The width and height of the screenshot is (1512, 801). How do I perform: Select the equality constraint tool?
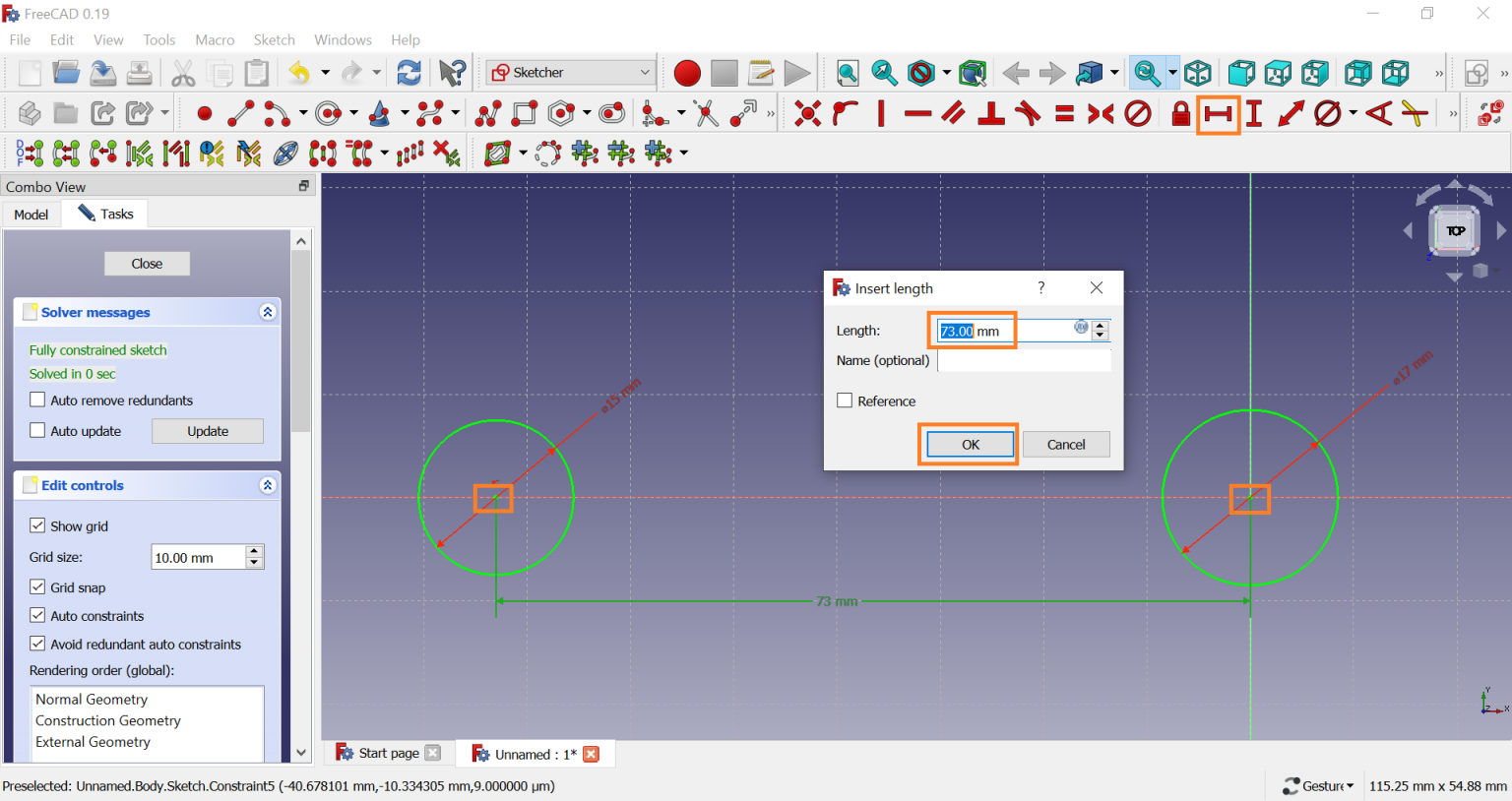1064,114
